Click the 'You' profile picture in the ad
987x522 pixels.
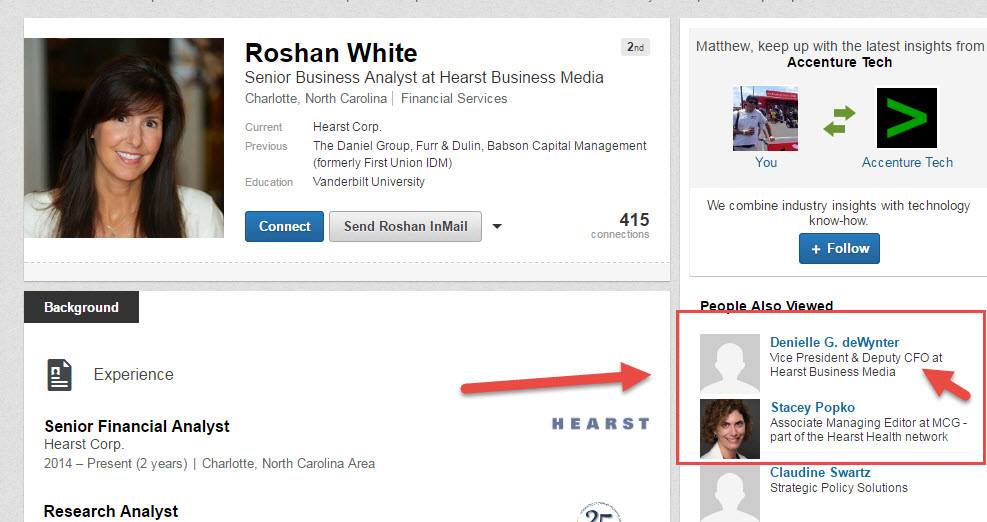765,118
